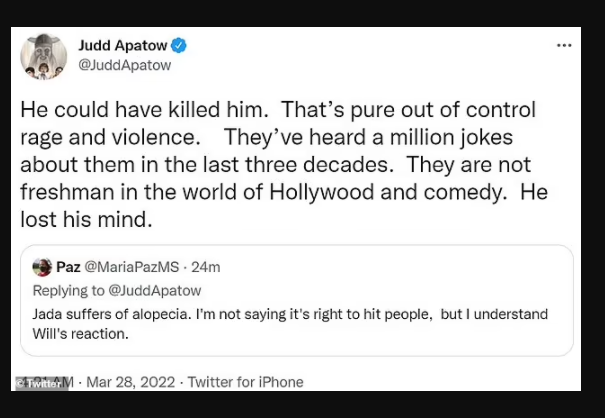Open the Judd Apatow display name
This screenshot has width=605, height=418.
123,46
